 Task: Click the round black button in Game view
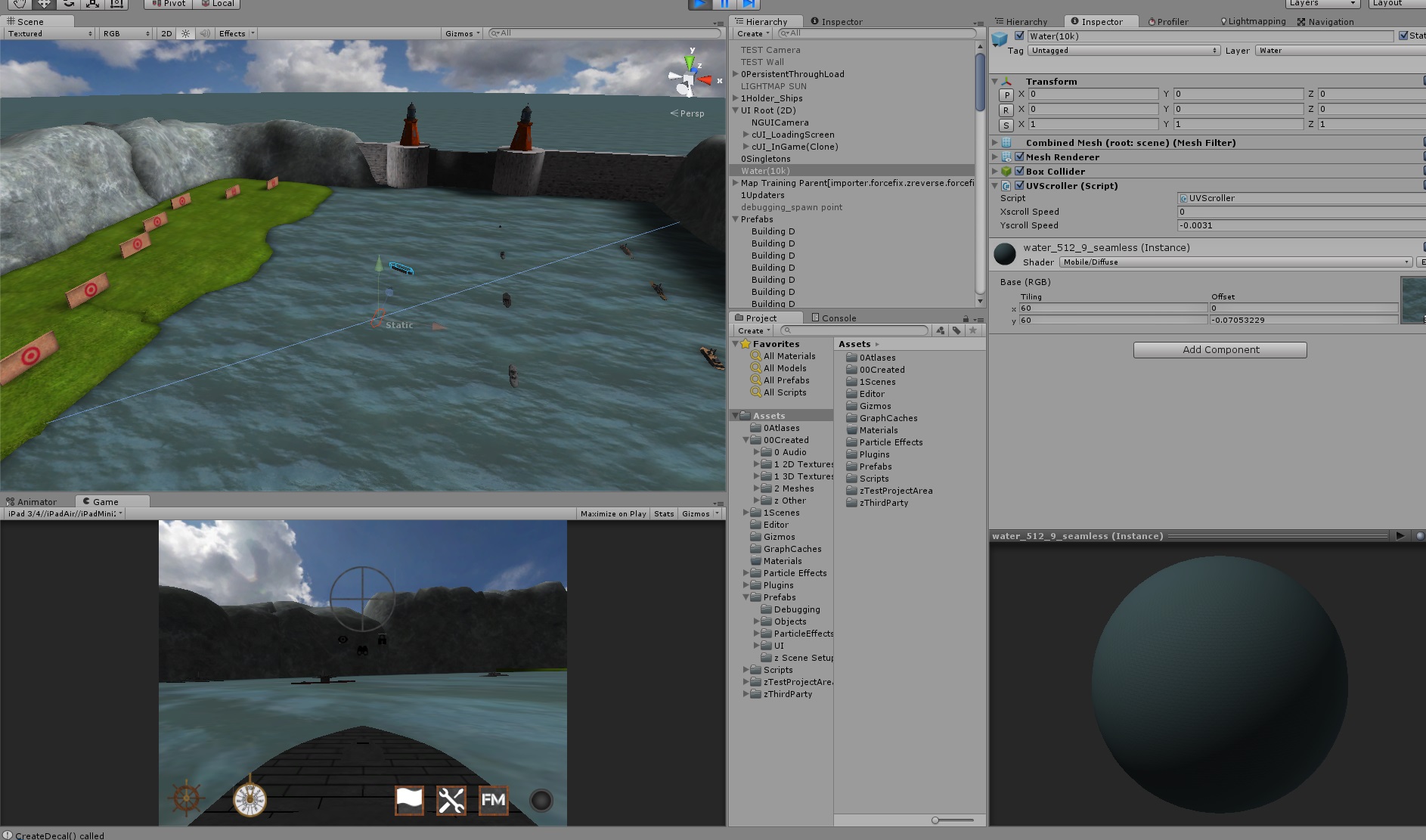(541, 801)
